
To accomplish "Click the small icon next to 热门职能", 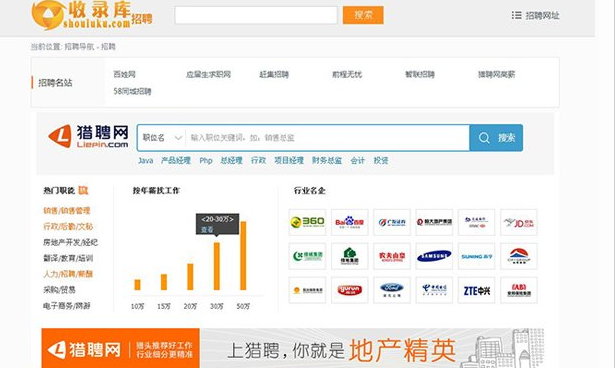I will pyautogui.click(x=83, y=190).
